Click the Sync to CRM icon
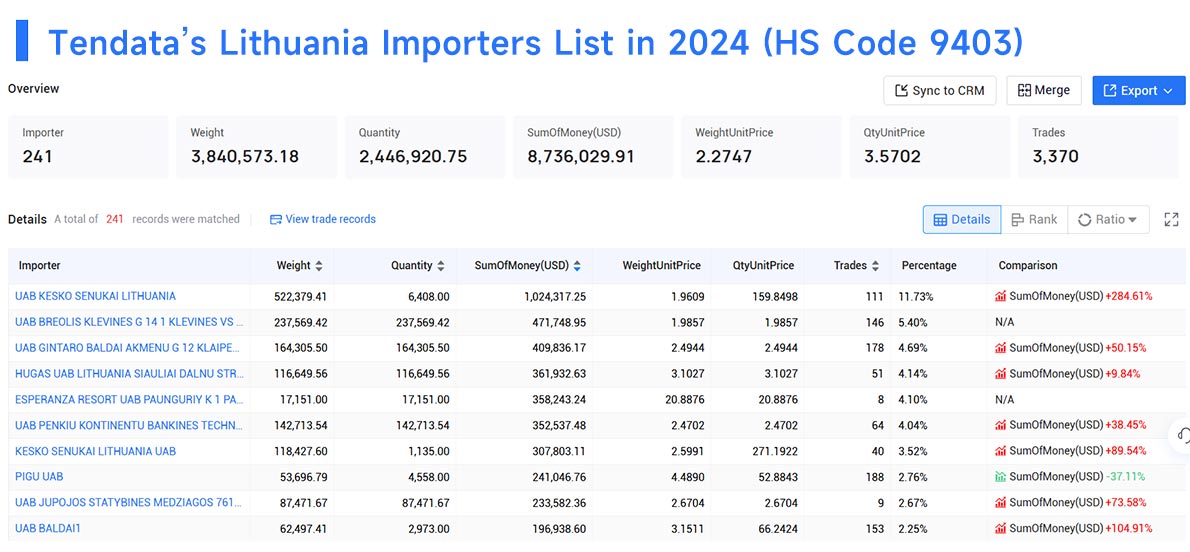The image size is (1190, 552). [902, 90]
